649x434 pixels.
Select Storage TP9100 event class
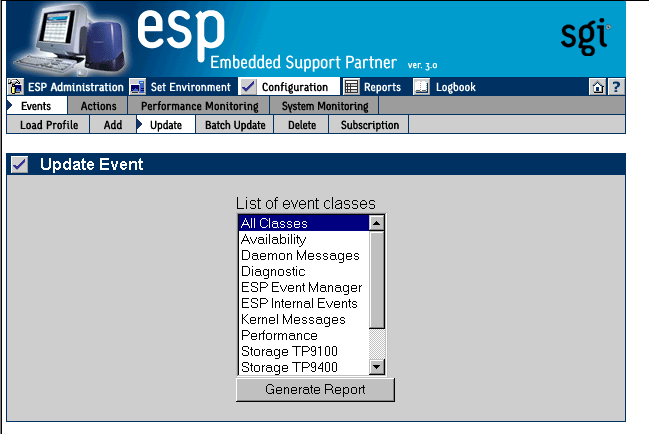point(304,351)
